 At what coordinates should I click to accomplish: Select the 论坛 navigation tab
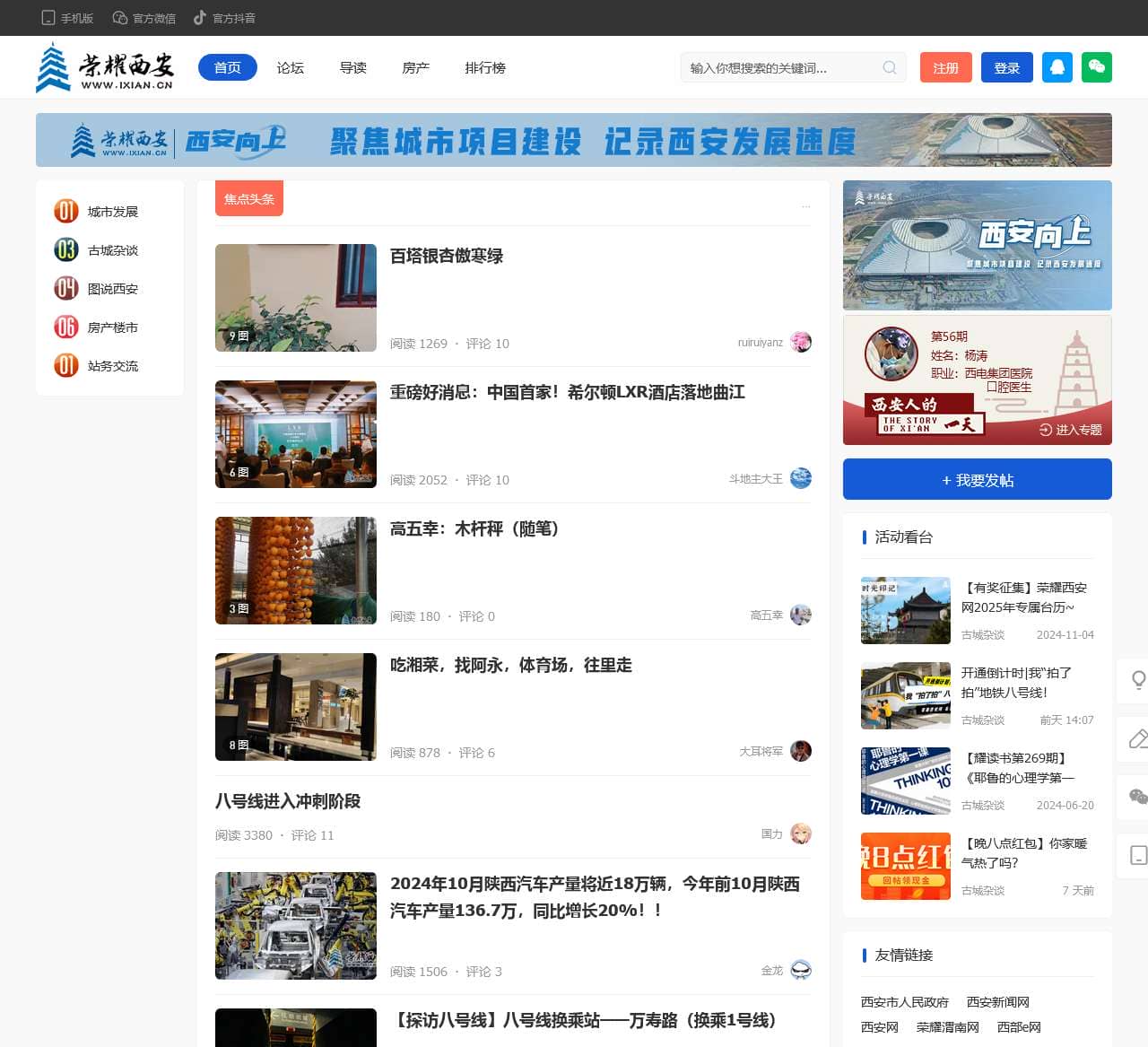pyautogui.click(x=291, y=67)
